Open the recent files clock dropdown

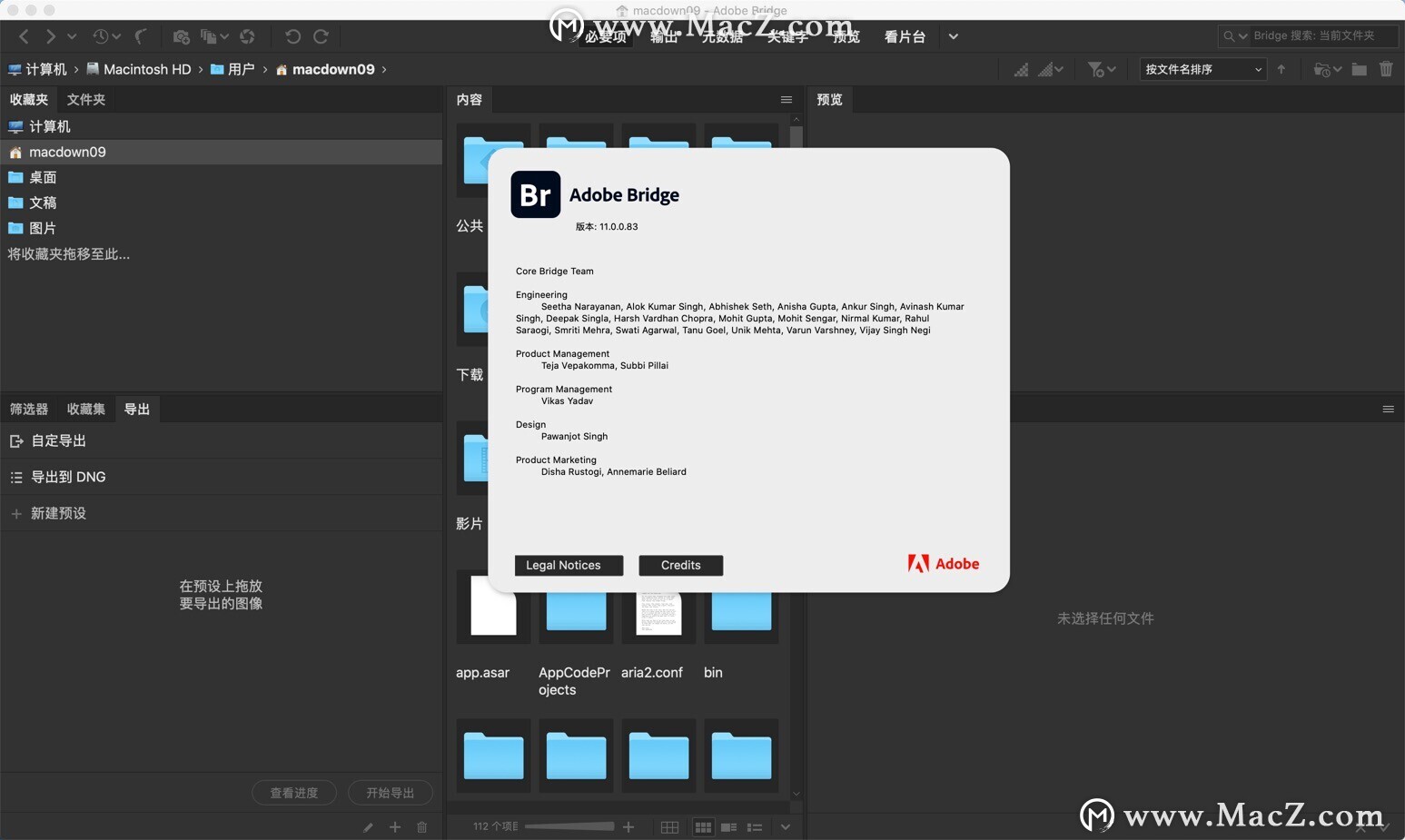tap(106, 36)
